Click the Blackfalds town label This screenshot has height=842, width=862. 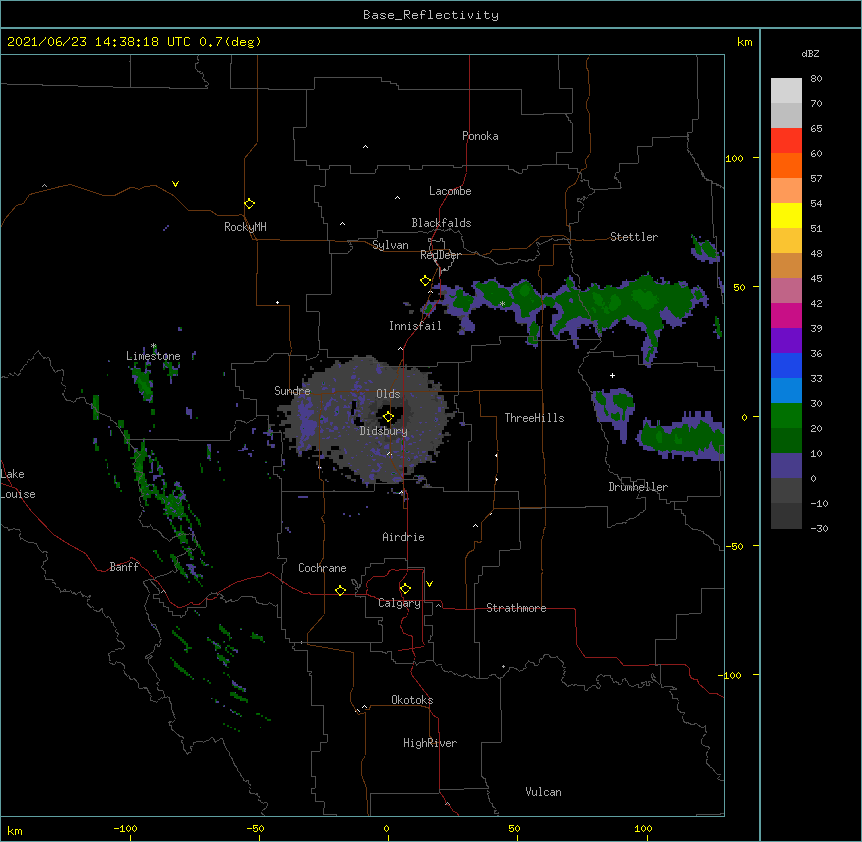click(441, 223)
